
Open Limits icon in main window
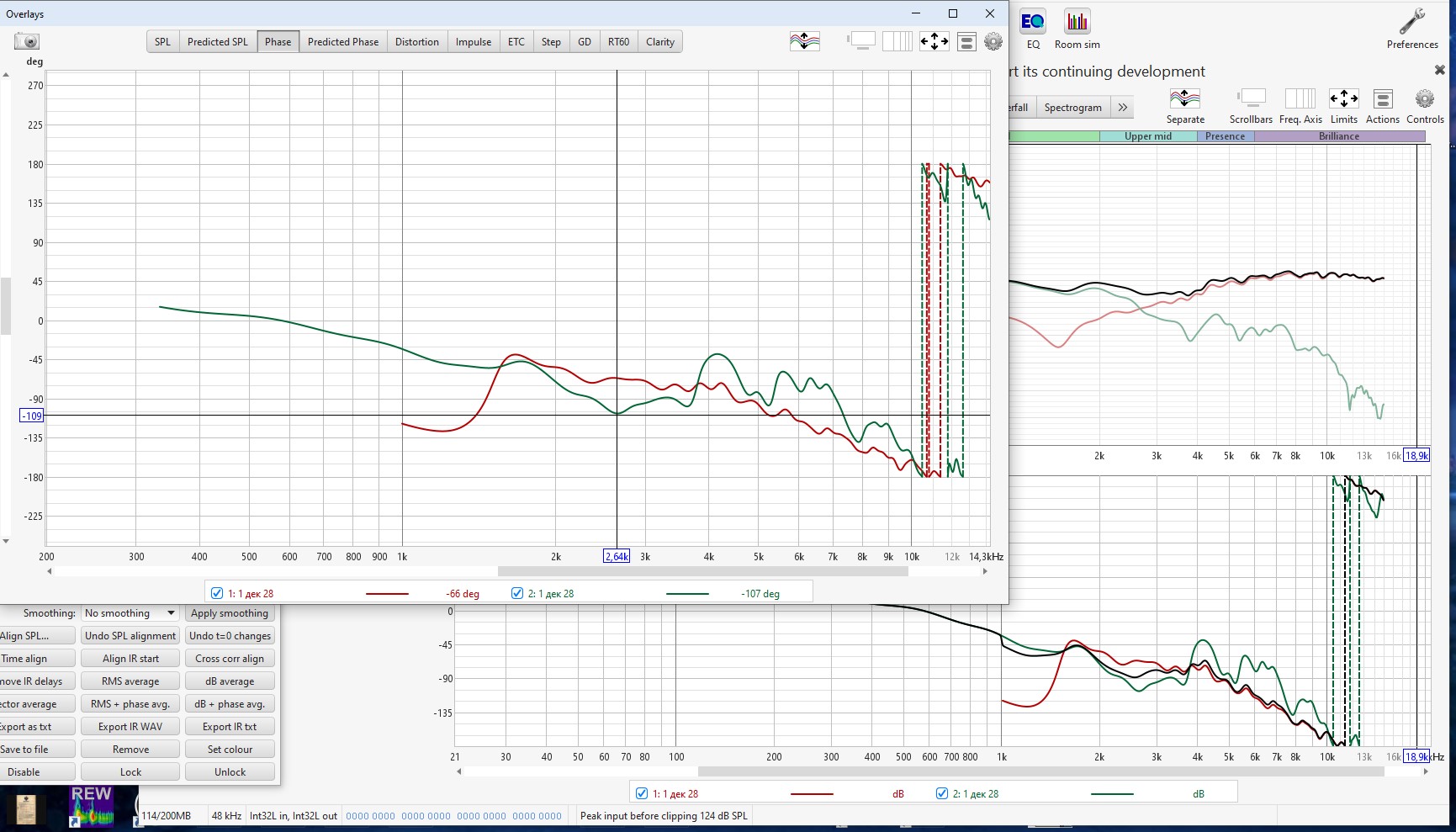tap(1343, 106)
